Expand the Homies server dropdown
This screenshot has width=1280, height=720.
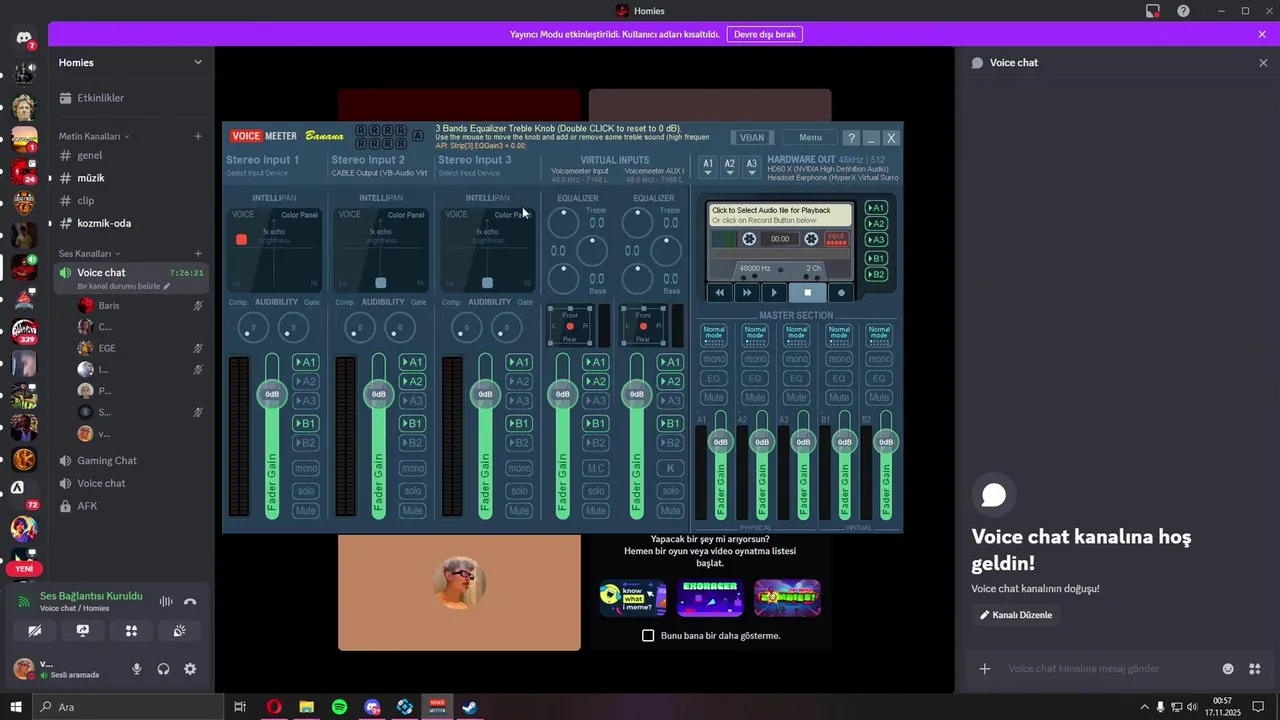(198, 62)
